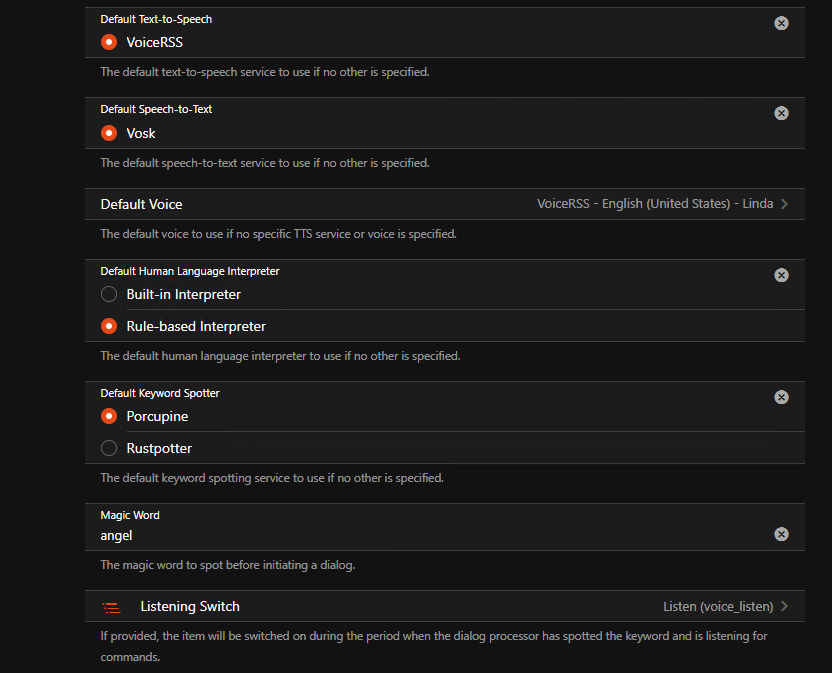Clear the Default Text-to-Speech selection
832x673 pixels.
tap(781, 23)
